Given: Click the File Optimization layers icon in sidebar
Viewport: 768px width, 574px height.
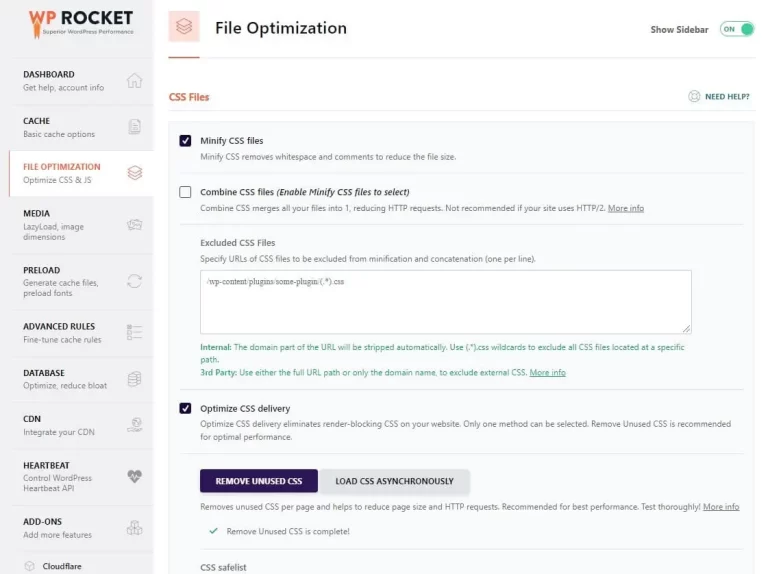Looking at the screenshot, I should pos(135,173).
